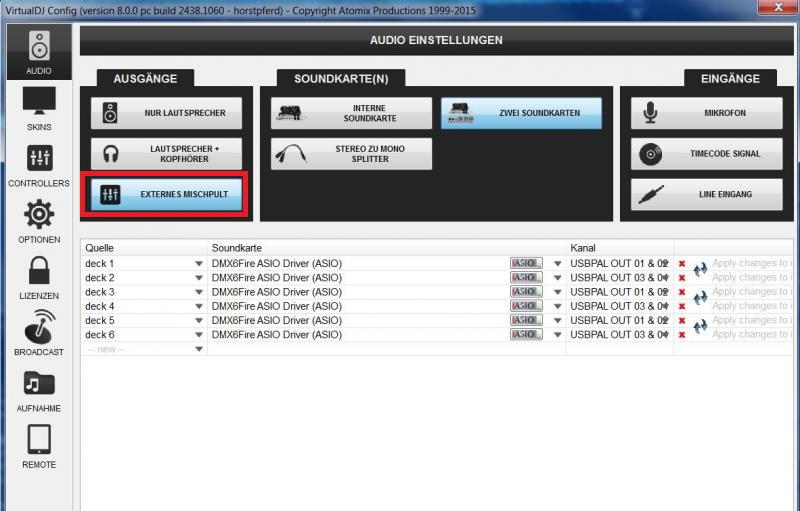Open the SKINS section in sidebar
The width and height of the screenshot is (800, 511).
tap(39, 109)
